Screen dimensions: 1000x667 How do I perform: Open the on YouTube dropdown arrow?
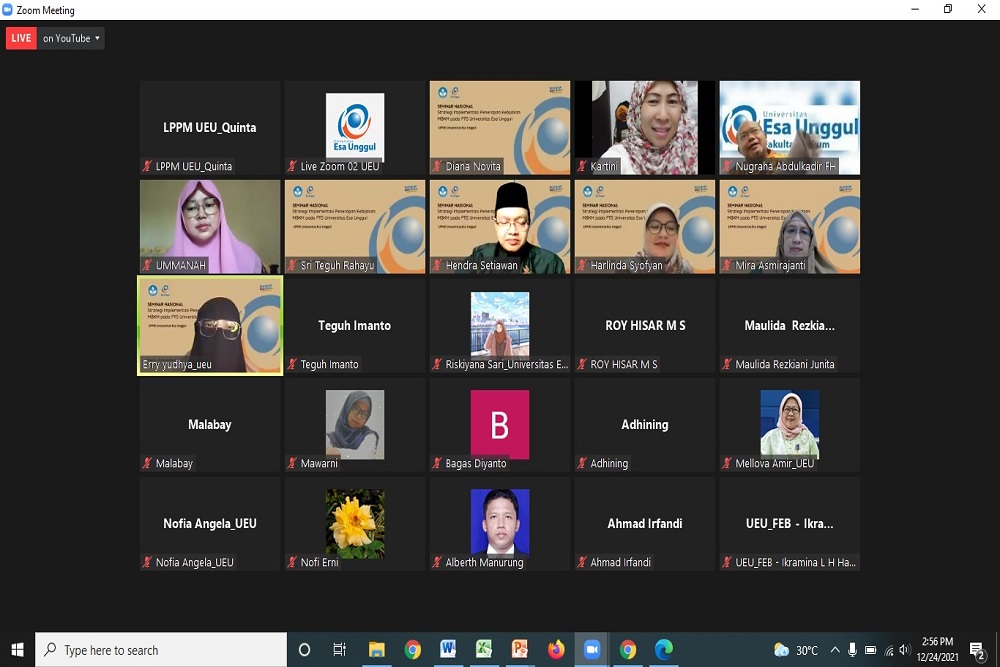point(98,38)
